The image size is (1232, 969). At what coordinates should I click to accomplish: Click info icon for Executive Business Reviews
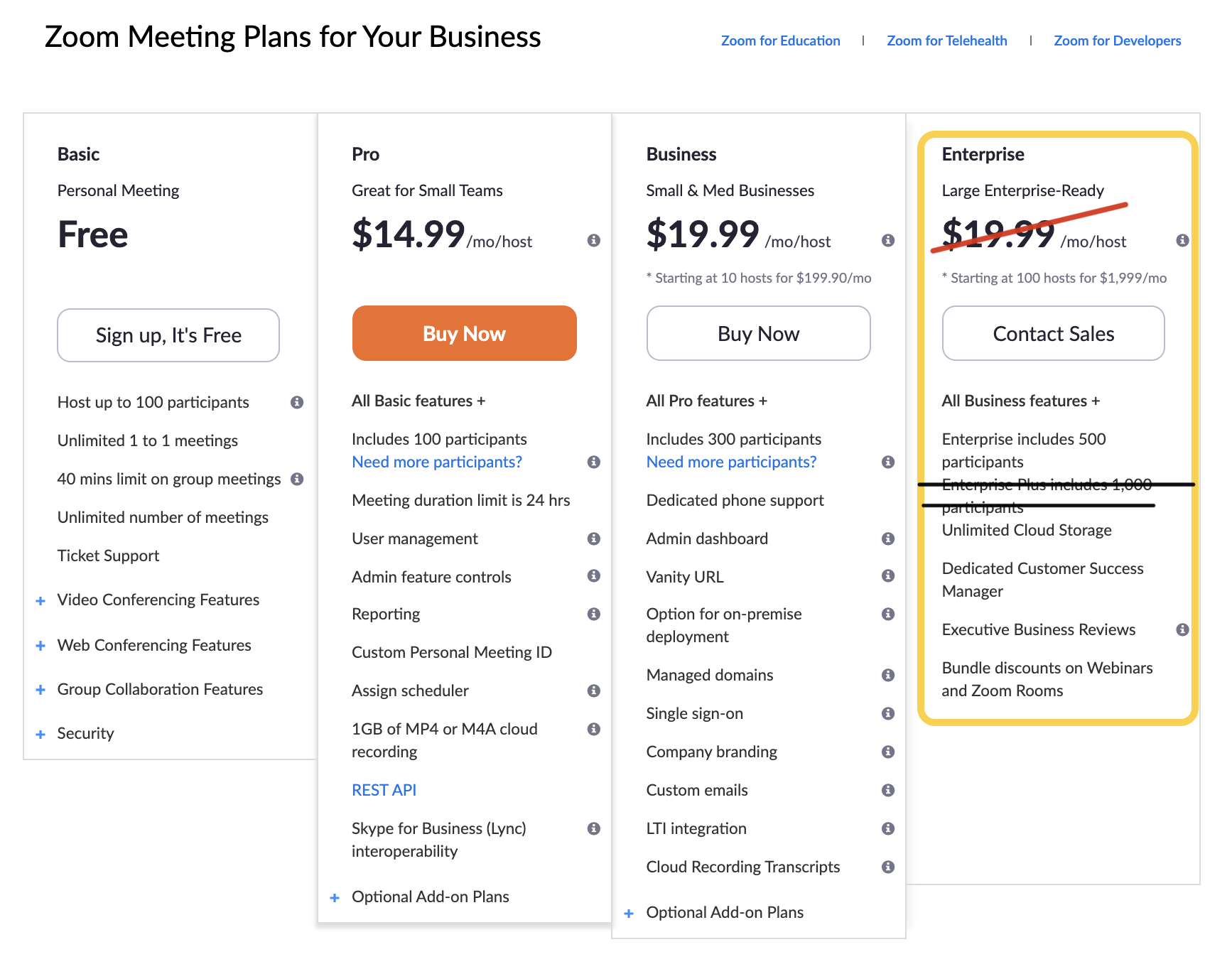(1182, 629)
